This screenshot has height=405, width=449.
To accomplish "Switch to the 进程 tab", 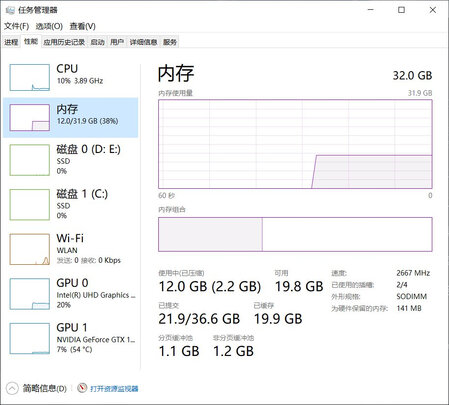I will tap(11, 42).
